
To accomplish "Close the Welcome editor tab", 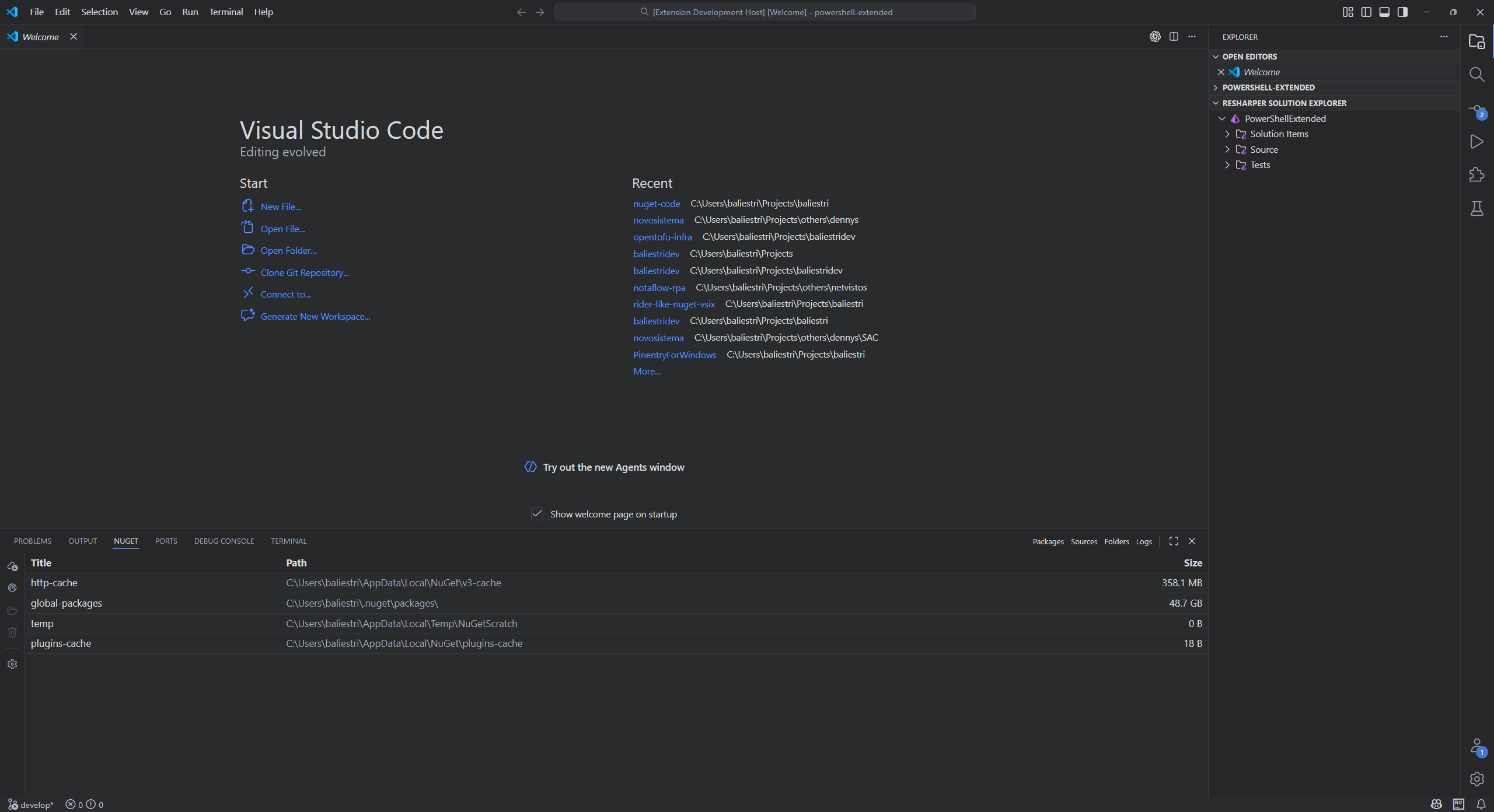I will point(74,36).
